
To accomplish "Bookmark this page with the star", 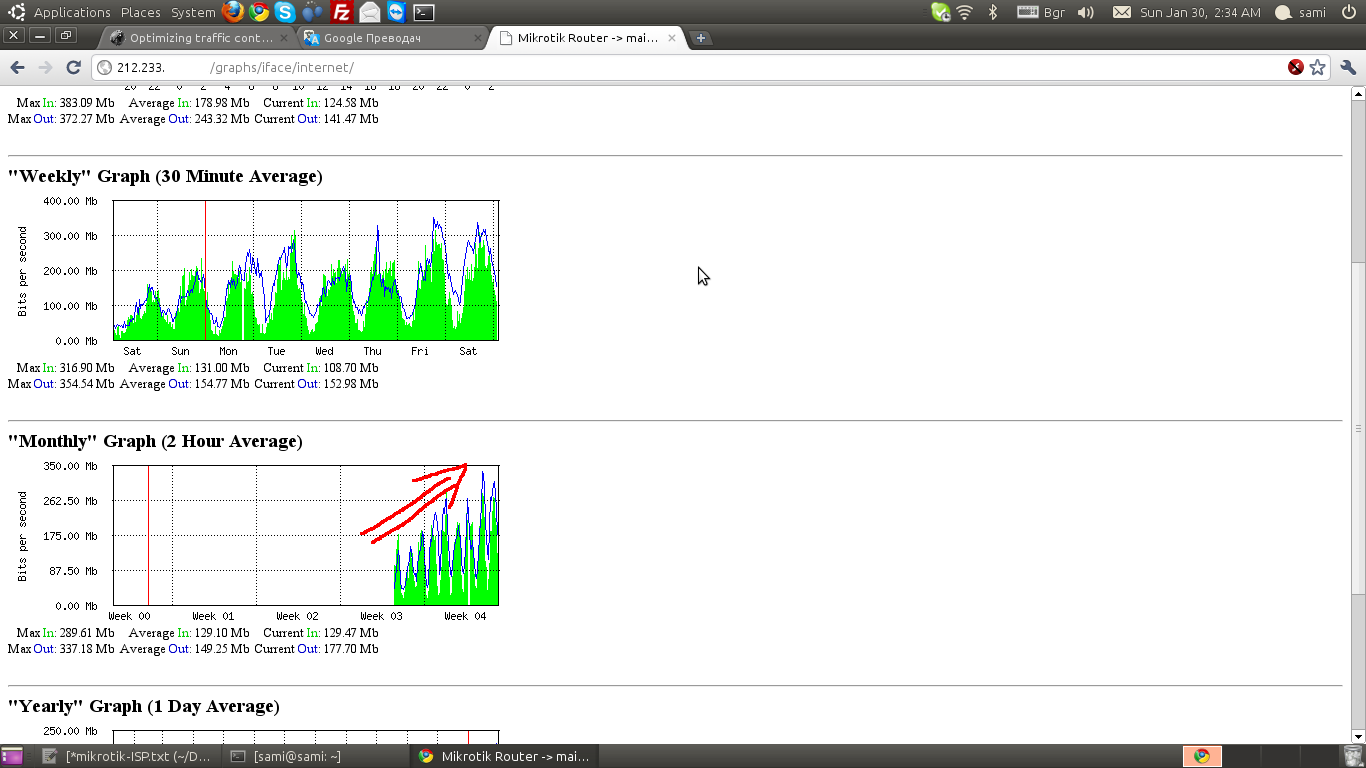I will (x=1318, y=67).
